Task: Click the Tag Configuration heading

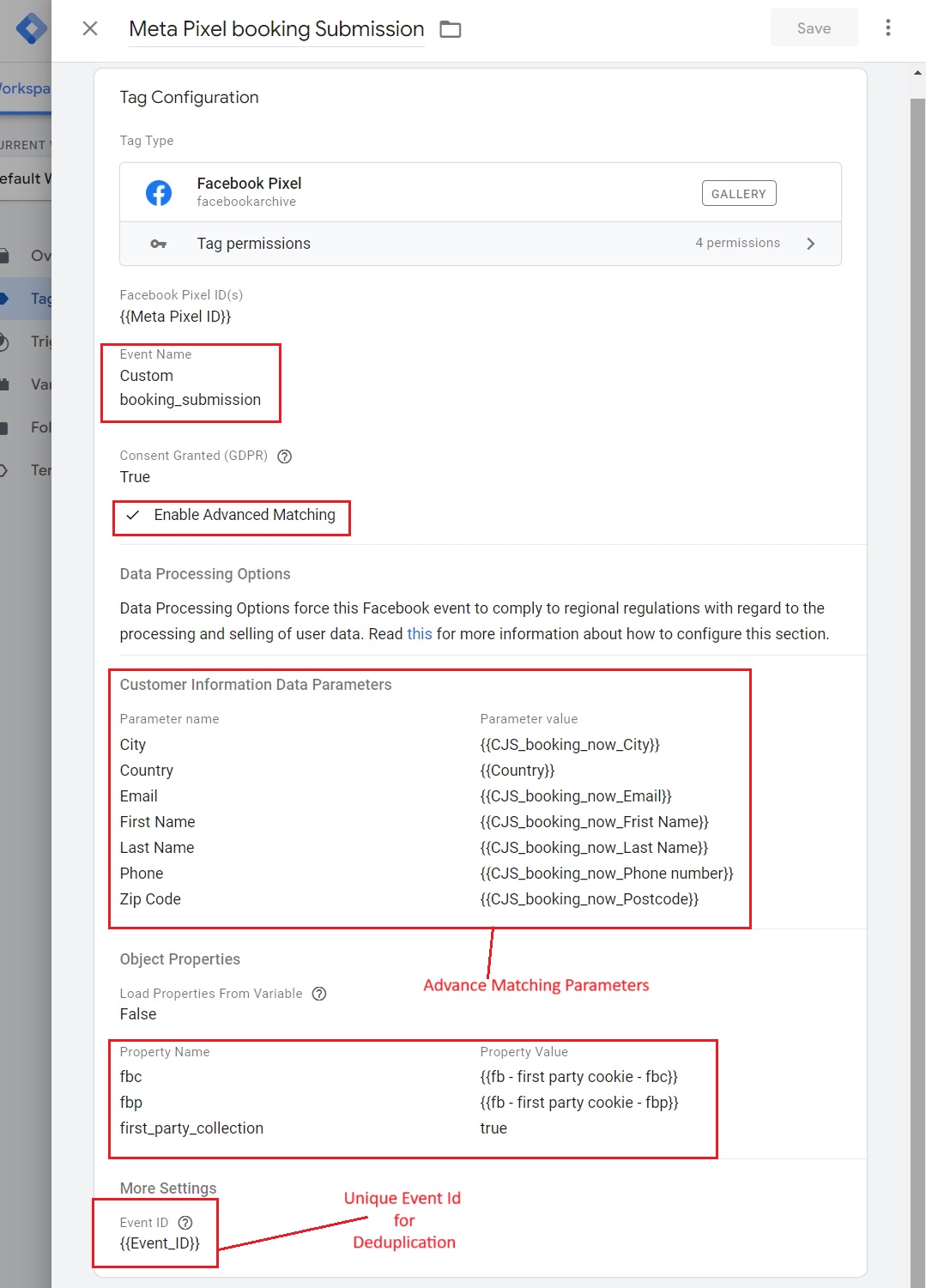Action: click(x=189, y=97)
